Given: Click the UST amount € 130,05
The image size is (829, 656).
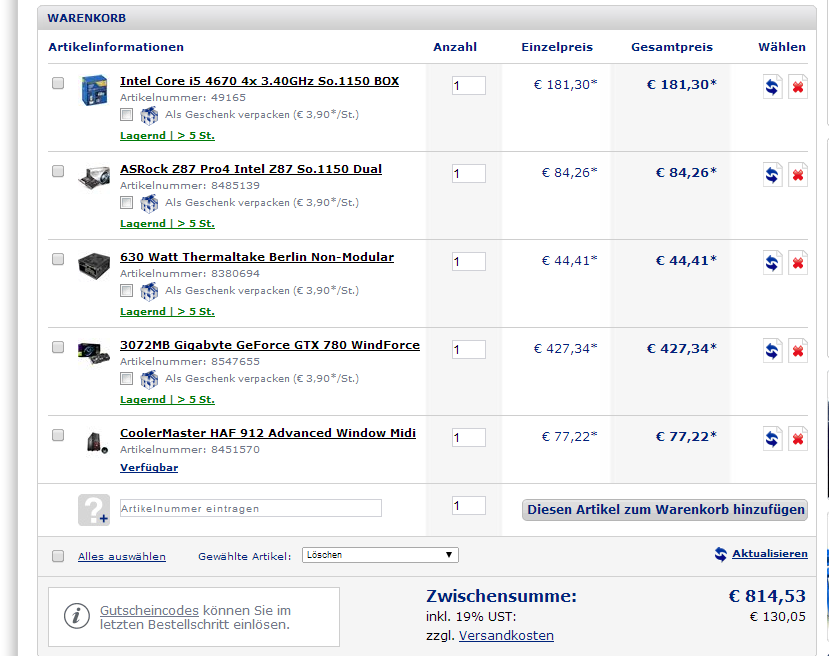Looking at the screenshot, I should pyautogui.click(x=778, y=617).
